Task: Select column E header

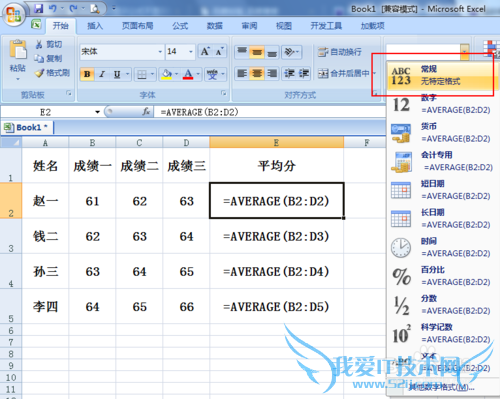Action: pyautogui.click(x=276, y=143)
